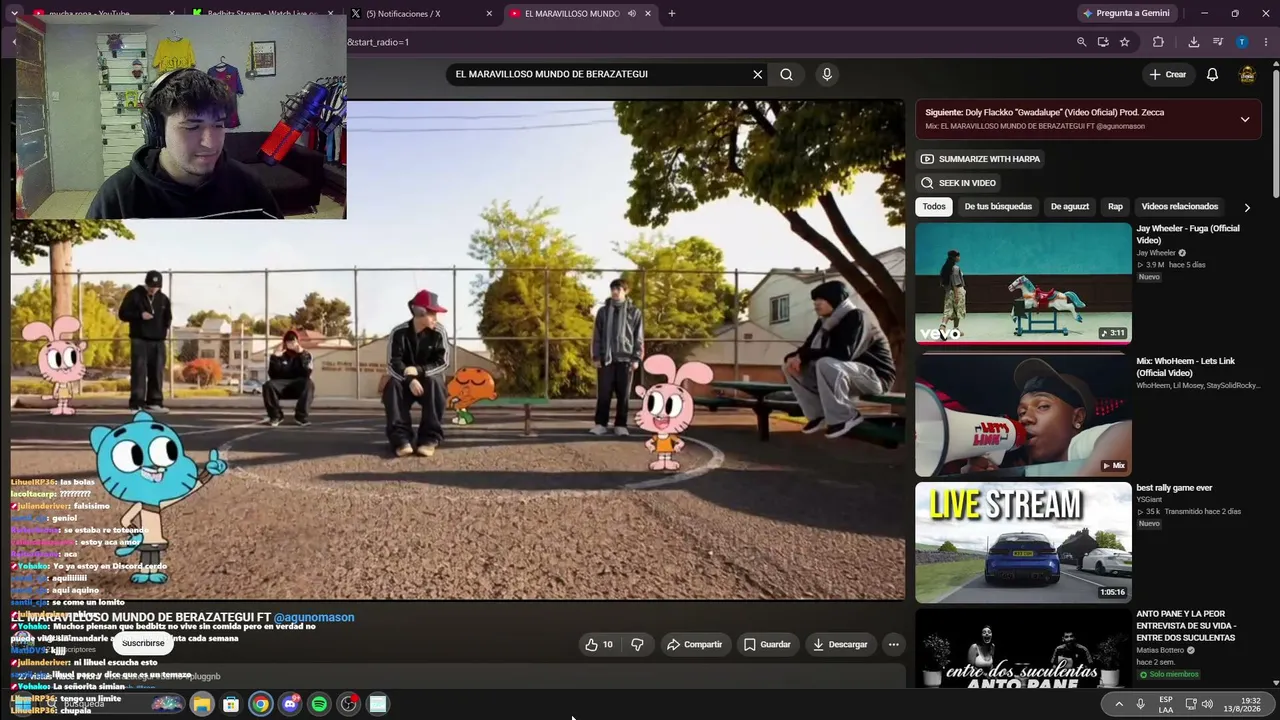Subscribe with the Suscribirse button
Image resolution: width=1280 pixels, height=720 pixels.
143,644
